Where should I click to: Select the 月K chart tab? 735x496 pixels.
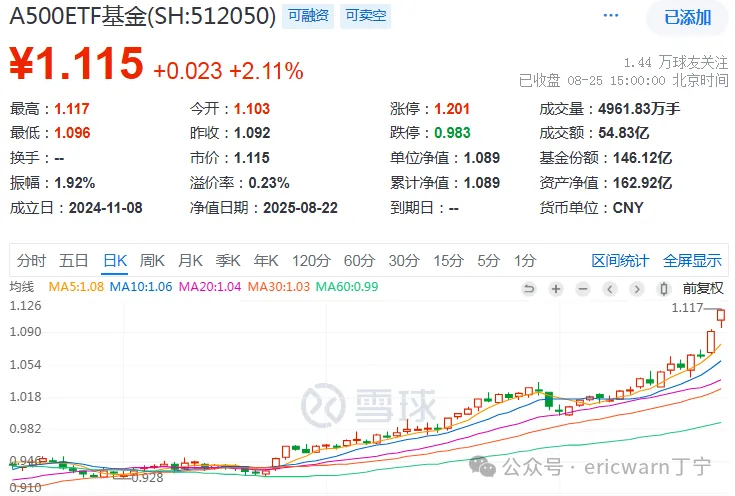coord(190,260)
